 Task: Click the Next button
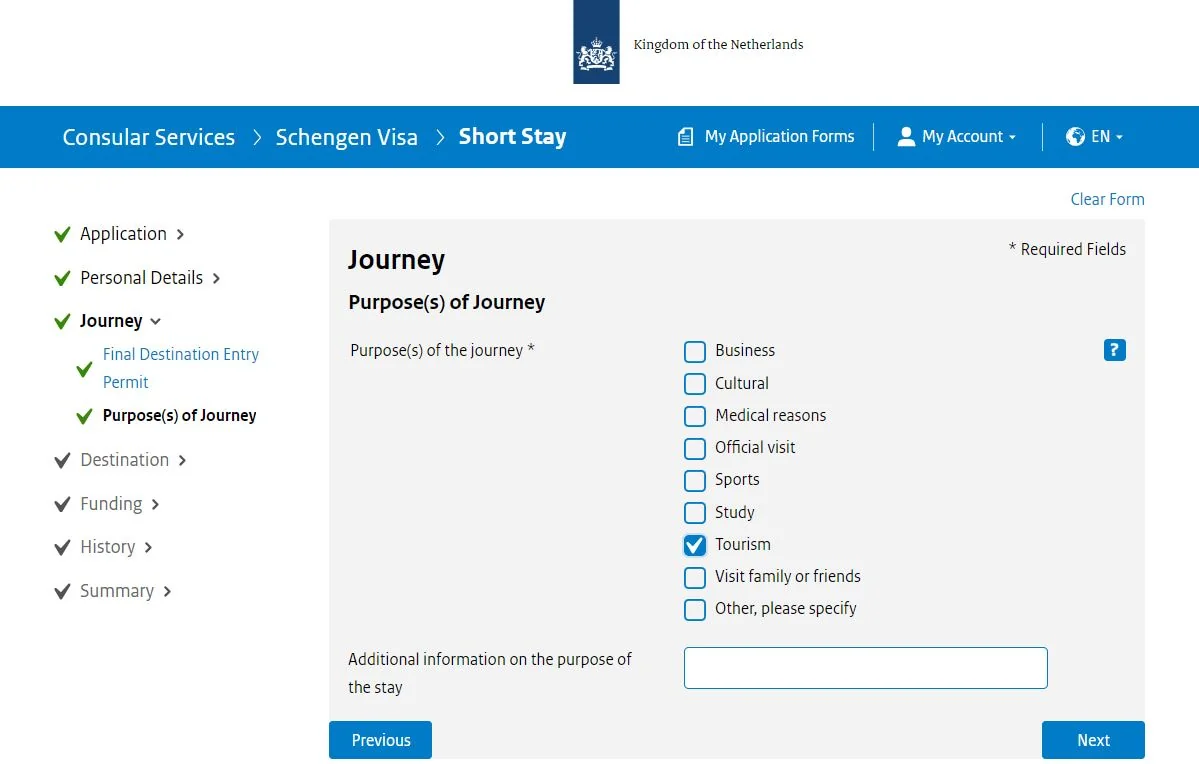(x=1093, y=740)
